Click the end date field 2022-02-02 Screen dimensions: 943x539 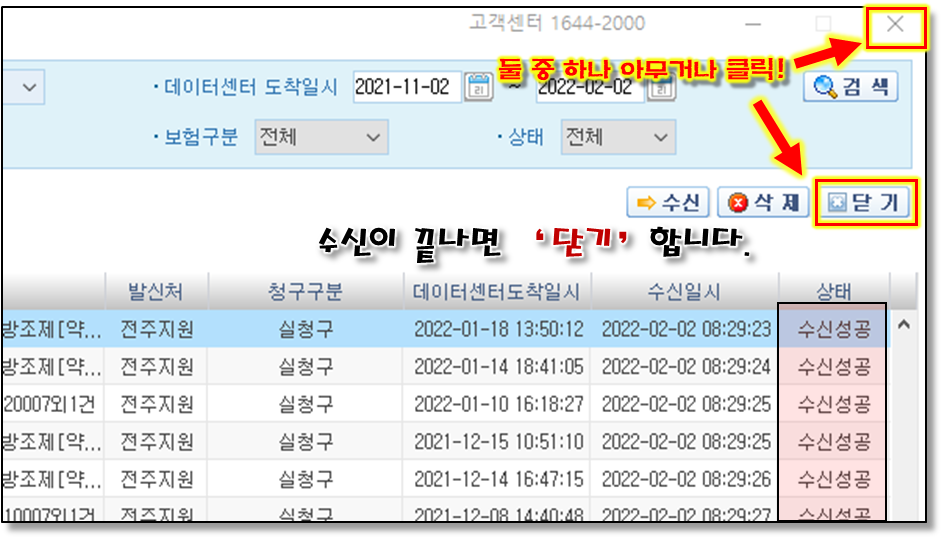[590, 88]
